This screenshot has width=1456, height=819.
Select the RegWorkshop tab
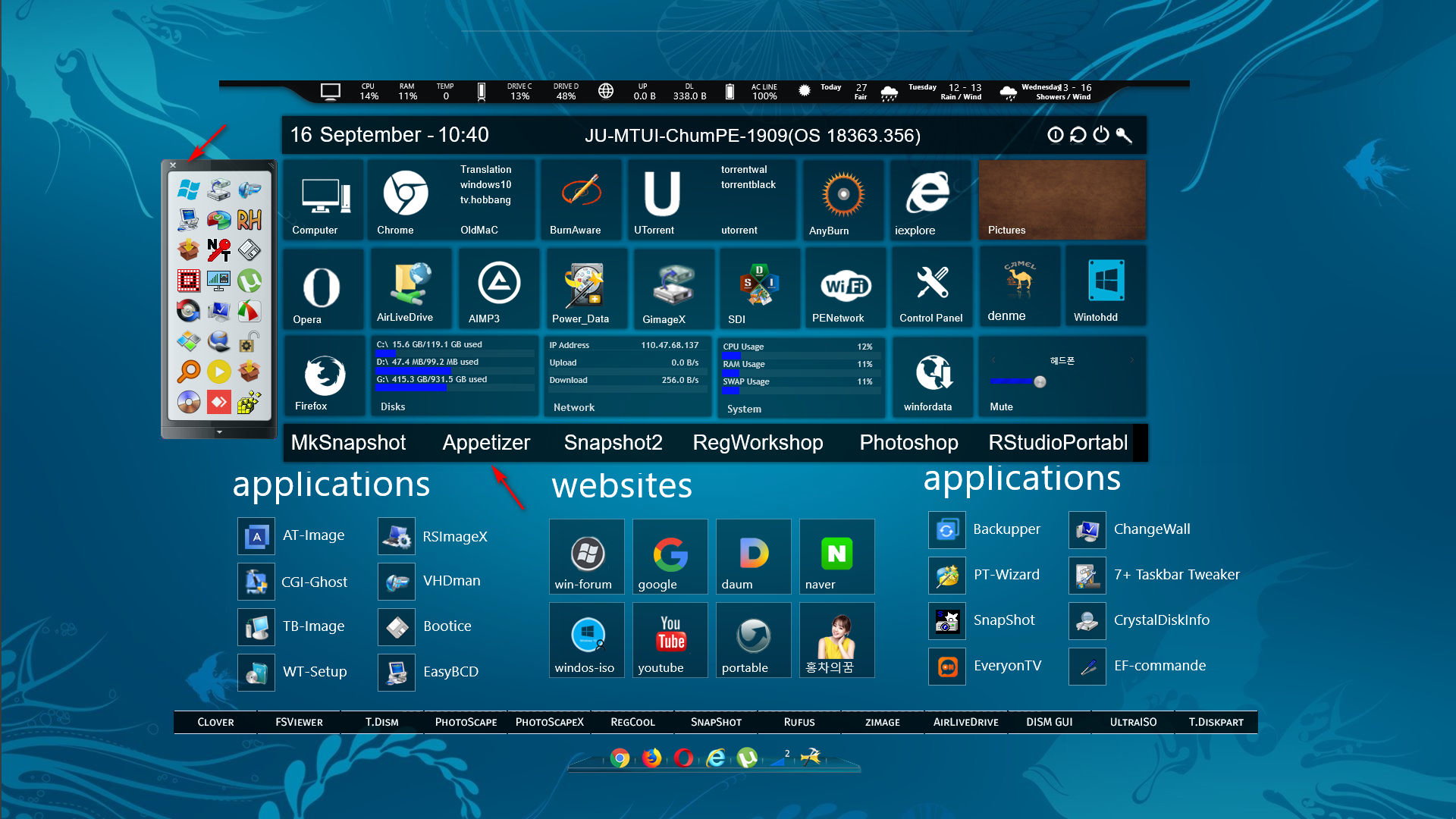pos(758,442)
